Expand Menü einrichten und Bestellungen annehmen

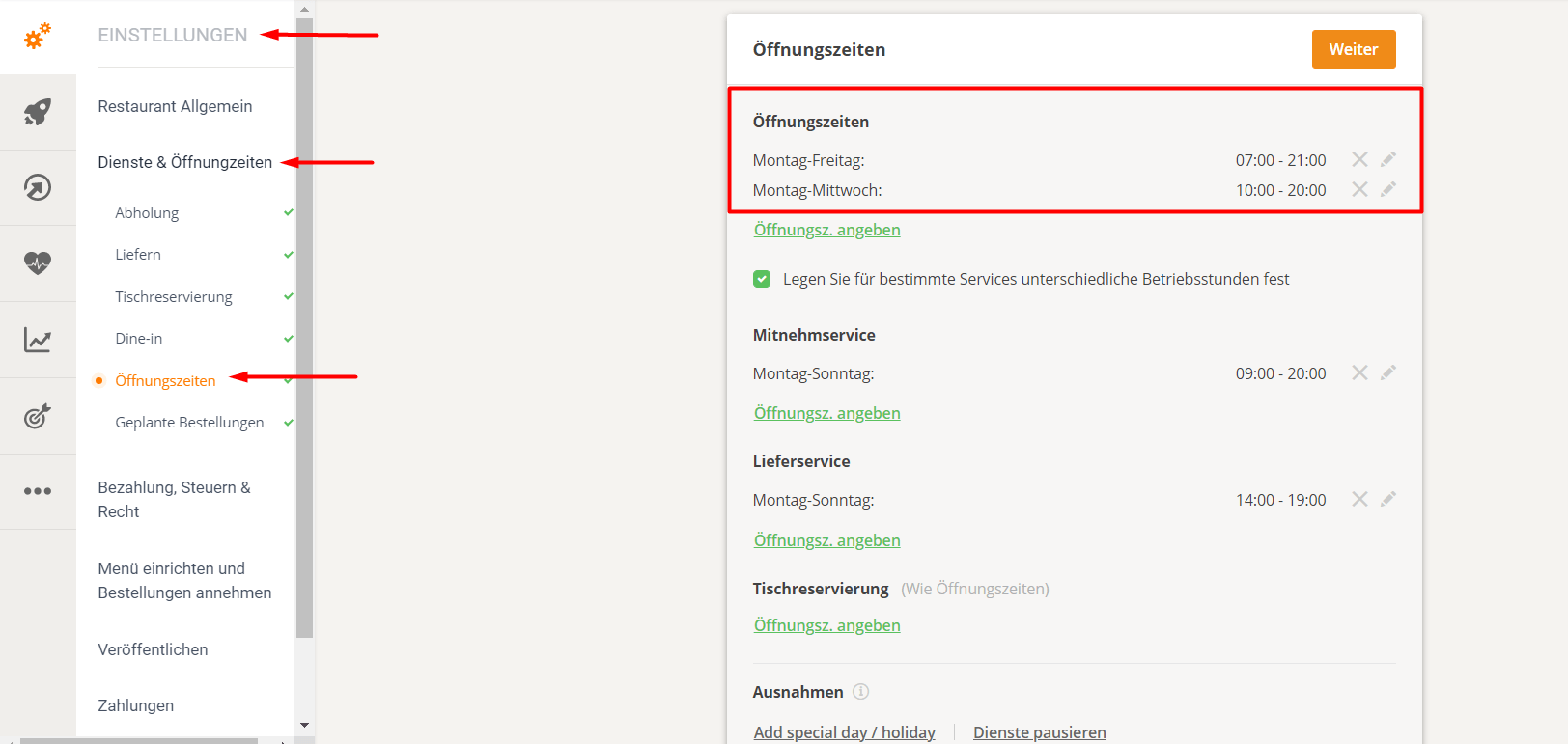click(184, 580)
